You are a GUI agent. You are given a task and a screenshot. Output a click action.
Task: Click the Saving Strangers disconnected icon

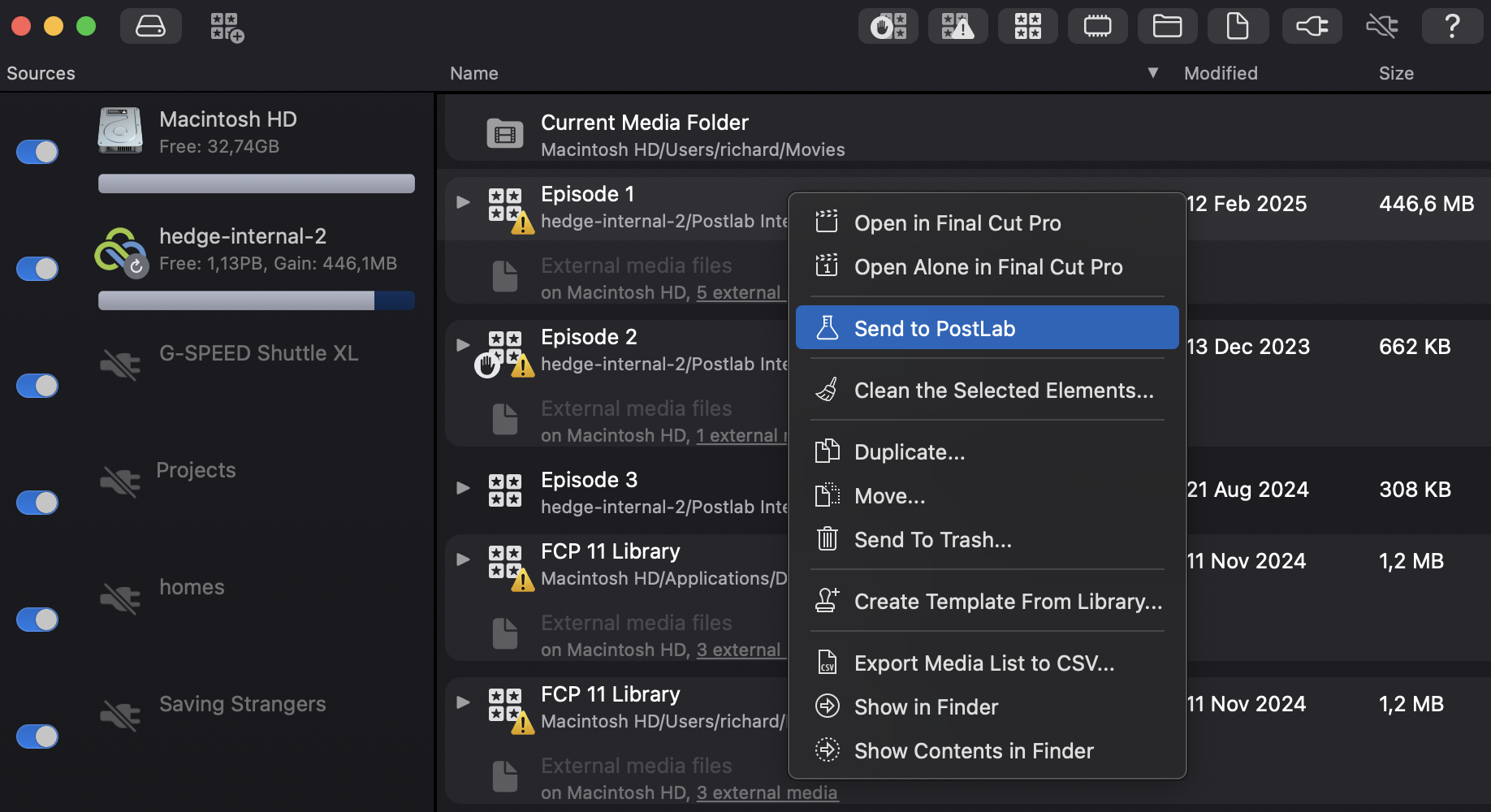120,715
